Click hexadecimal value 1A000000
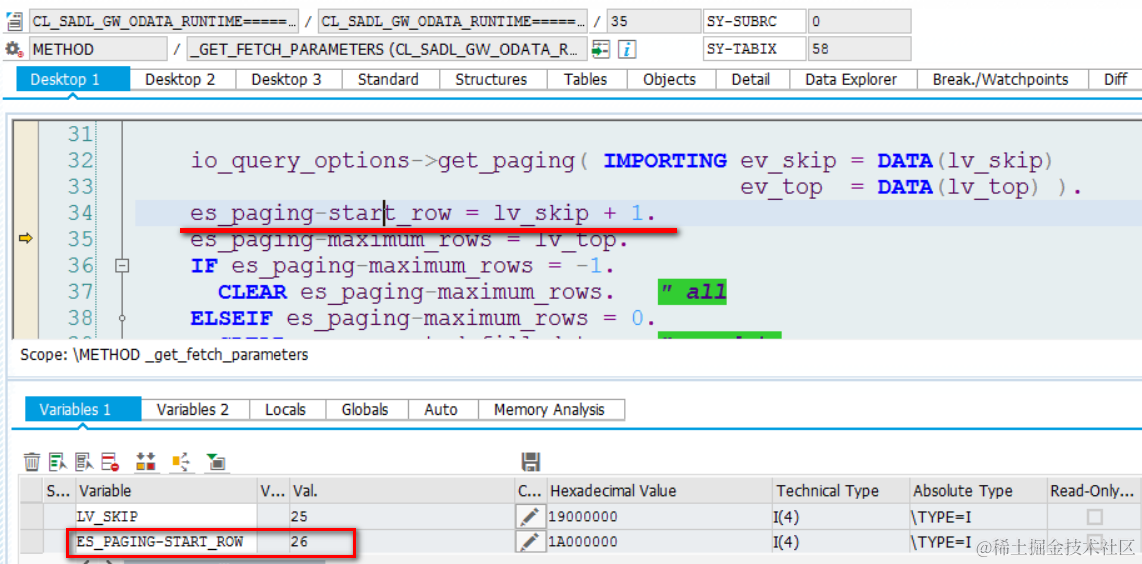The height and width of the screenshot is (564, 1142). pyautogui.click(x=658, y=542)
